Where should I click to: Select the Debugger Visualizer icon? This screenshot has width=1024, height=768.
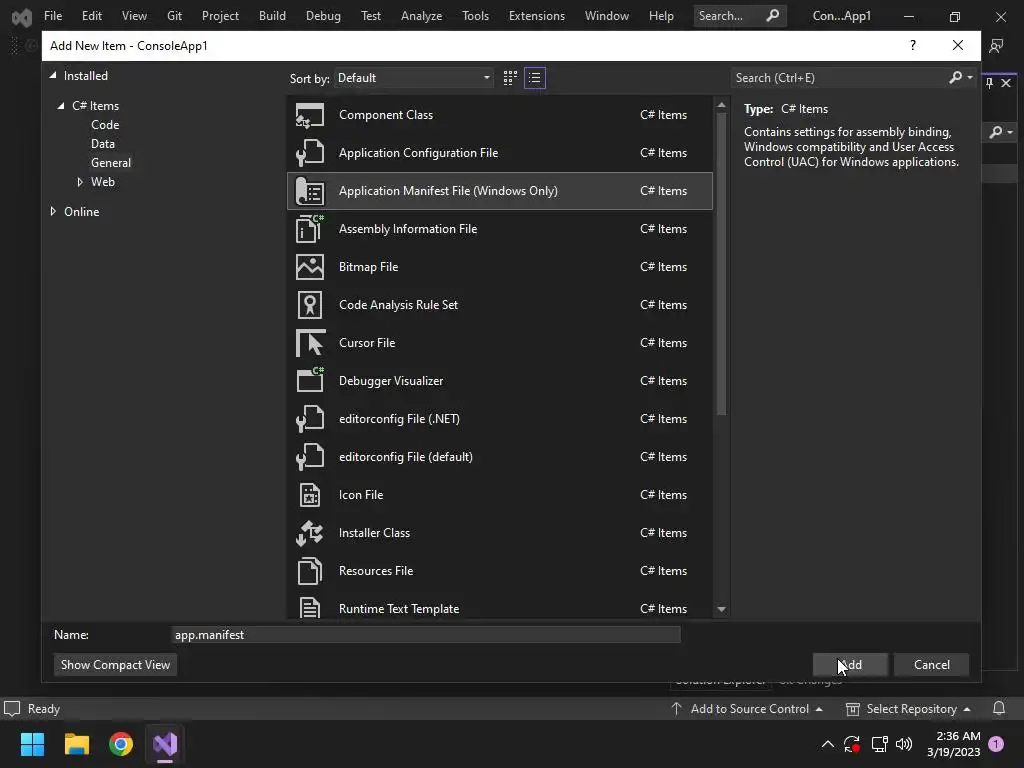(x=310, y=381)
